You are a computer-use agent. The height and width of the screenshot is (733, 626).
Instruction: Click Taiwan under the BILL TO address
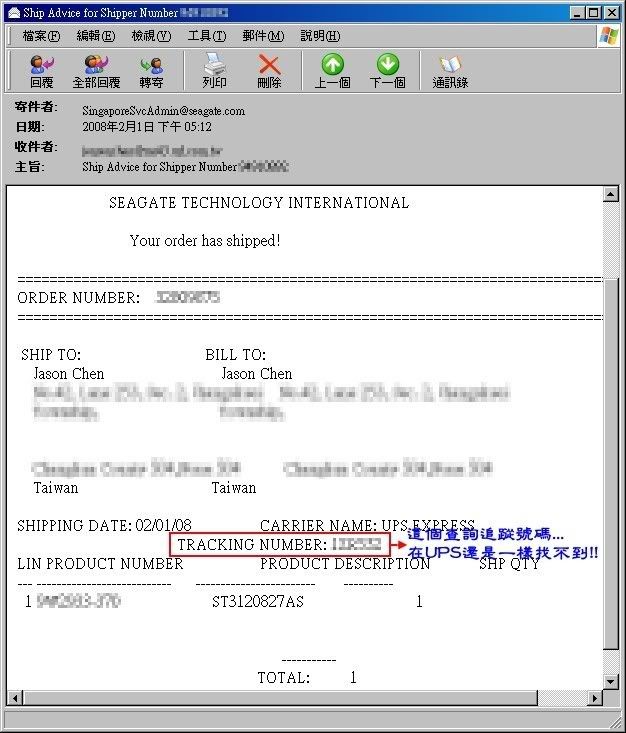tap(234, 488)
